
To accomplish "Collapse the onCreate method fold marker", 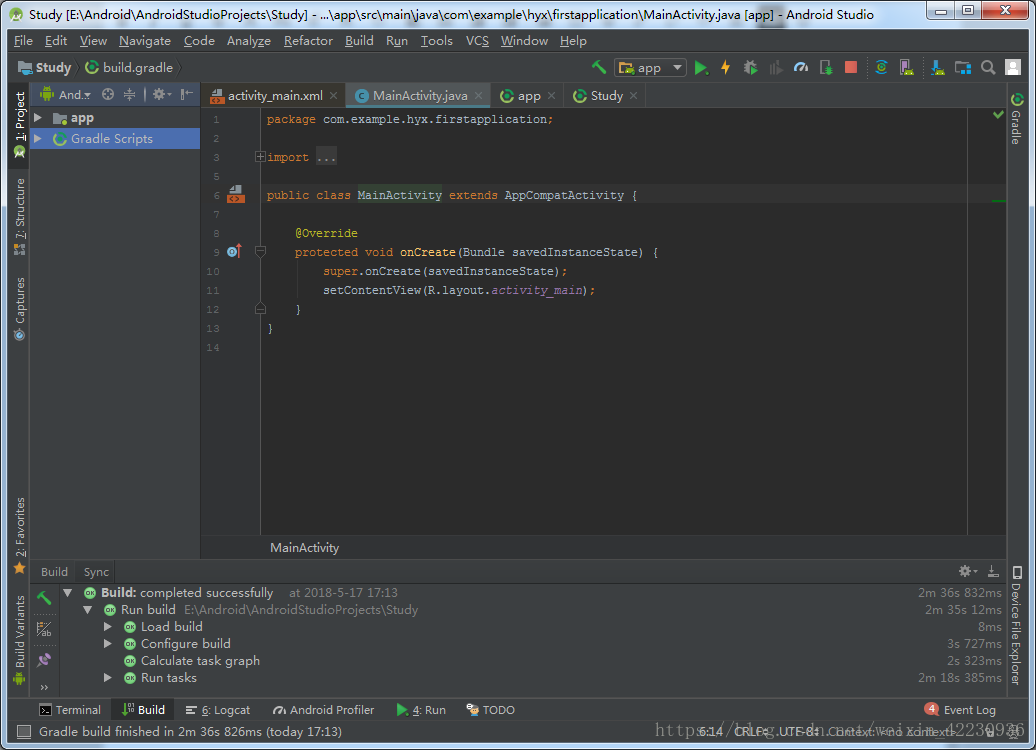I will point(260,252).
